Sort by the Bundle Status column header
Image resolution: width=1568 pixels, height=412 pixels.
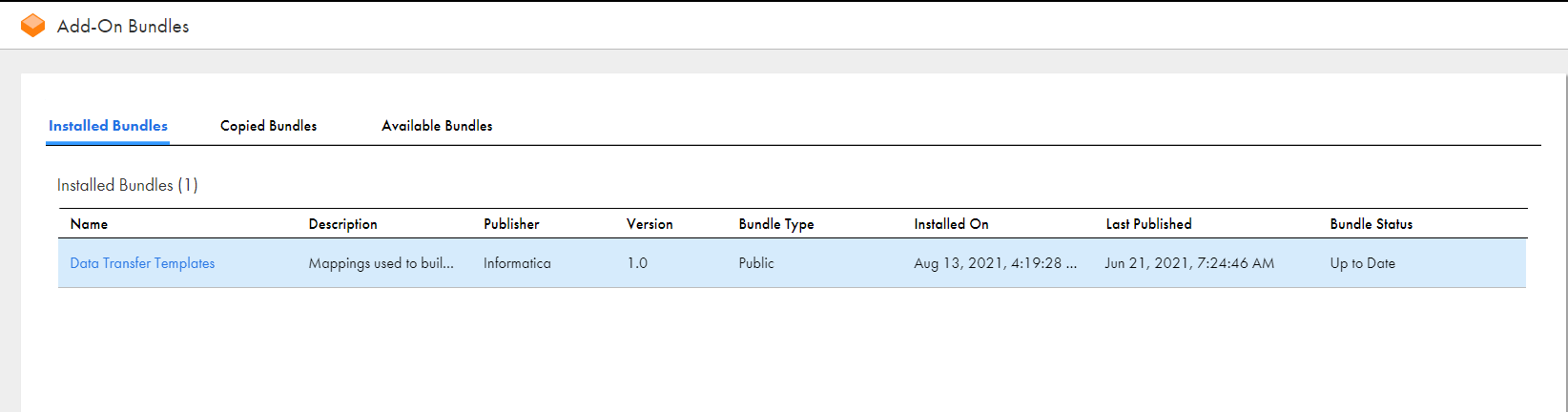click(1372, 224)
